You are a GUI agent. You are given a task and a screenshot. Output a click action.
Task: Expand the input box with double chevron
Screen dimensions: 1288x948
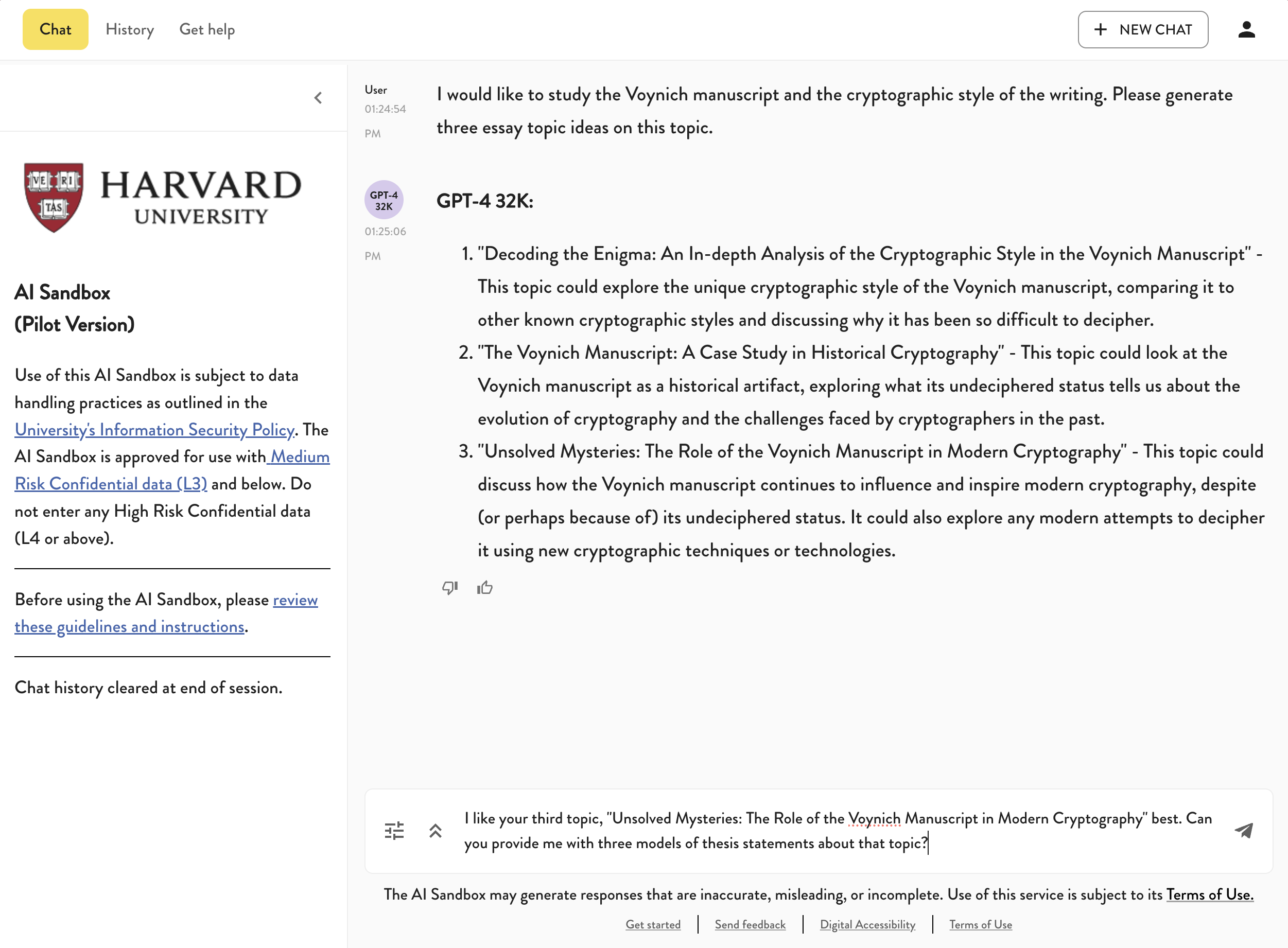(x=436, y=830)
